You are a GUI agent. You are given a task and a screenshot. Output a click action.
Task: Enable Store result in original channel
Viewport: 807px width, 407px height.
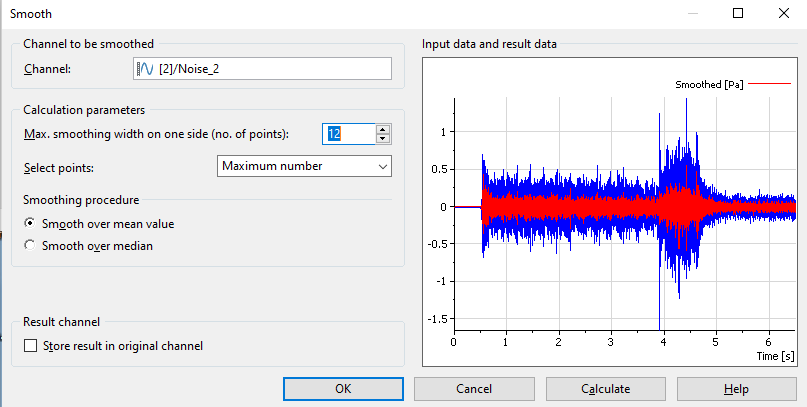pos(30,346)
